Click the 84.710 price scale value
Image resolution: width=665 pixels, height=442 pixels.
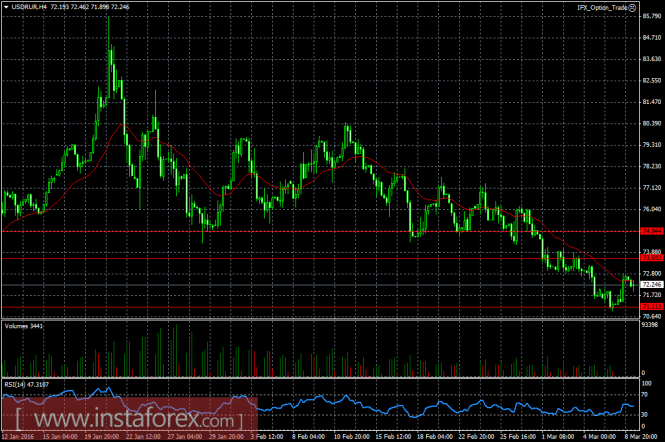pyautogui.click(x=652, y=38)
